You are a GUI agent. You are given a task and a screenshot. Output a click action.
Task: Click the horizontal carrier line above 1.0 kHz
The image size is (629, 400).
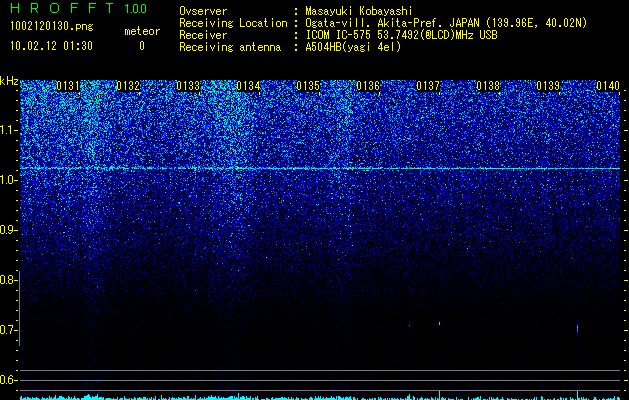click(320, 168)
